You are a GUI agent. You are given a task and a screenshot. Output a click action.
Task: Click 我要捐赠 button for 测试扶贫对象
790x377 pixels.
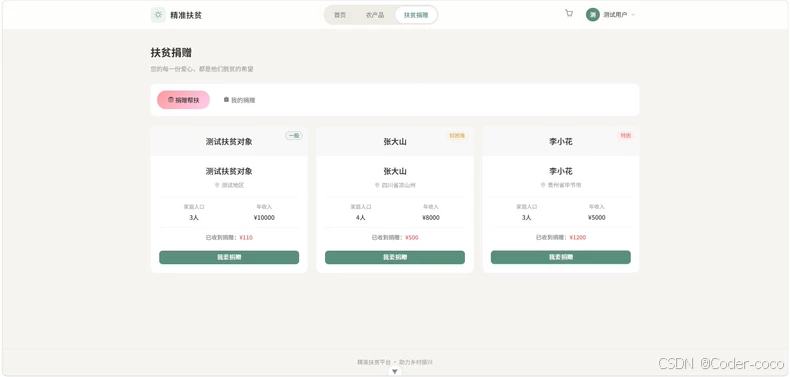[x=229, y=257]
